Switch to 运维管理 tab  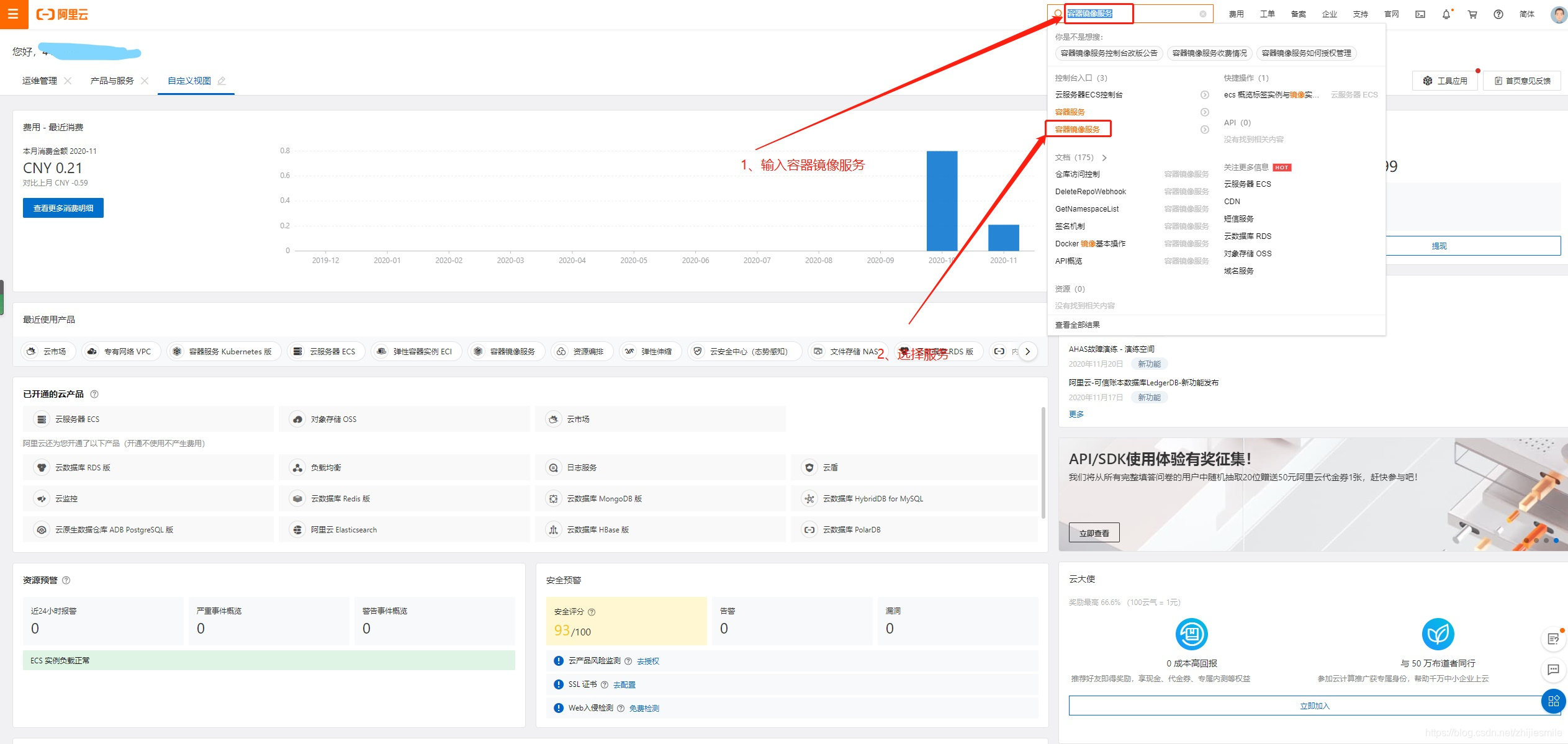point(40,81)
